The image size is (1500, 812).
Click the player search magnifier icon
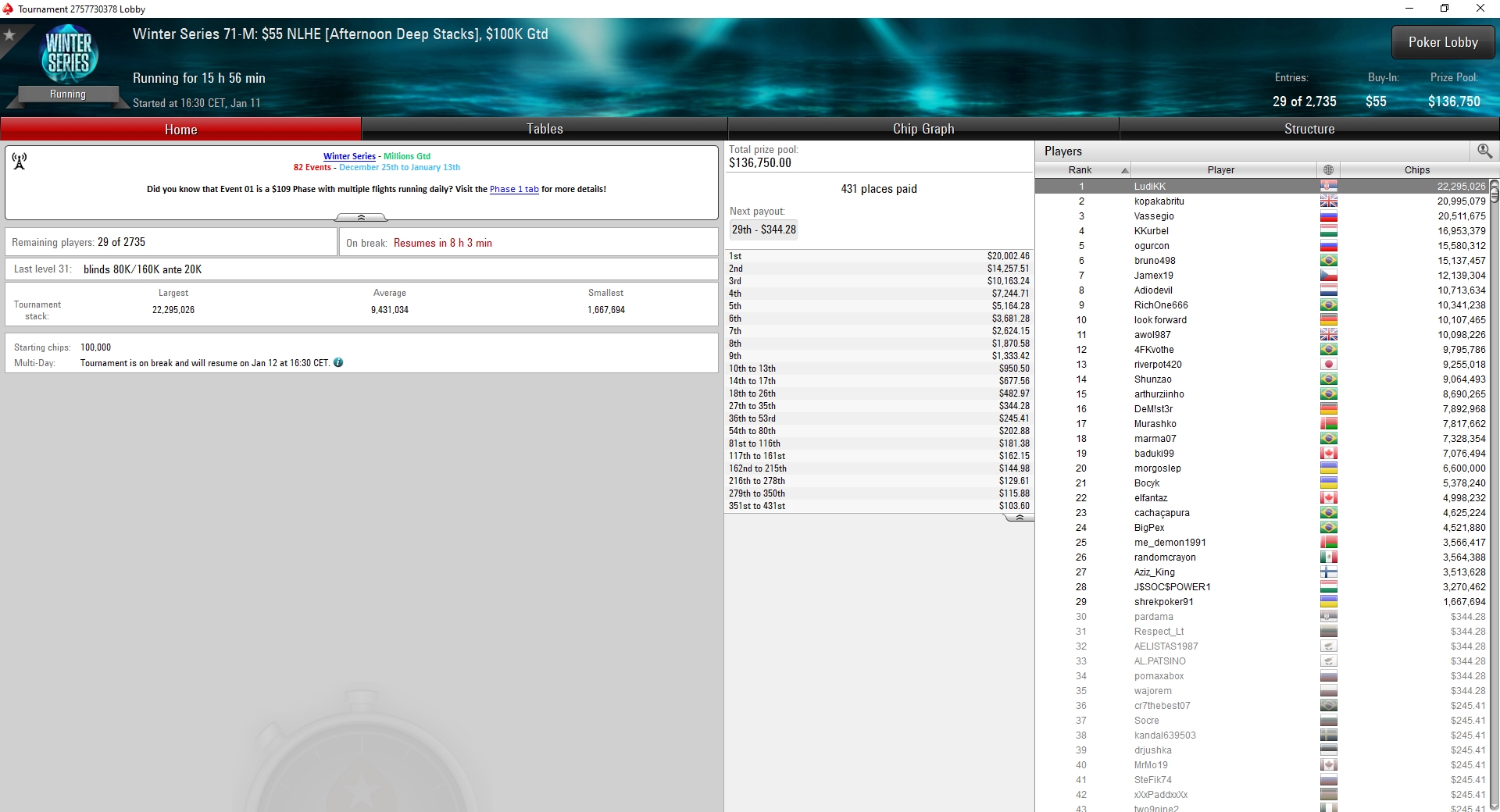coord(1484,151)
